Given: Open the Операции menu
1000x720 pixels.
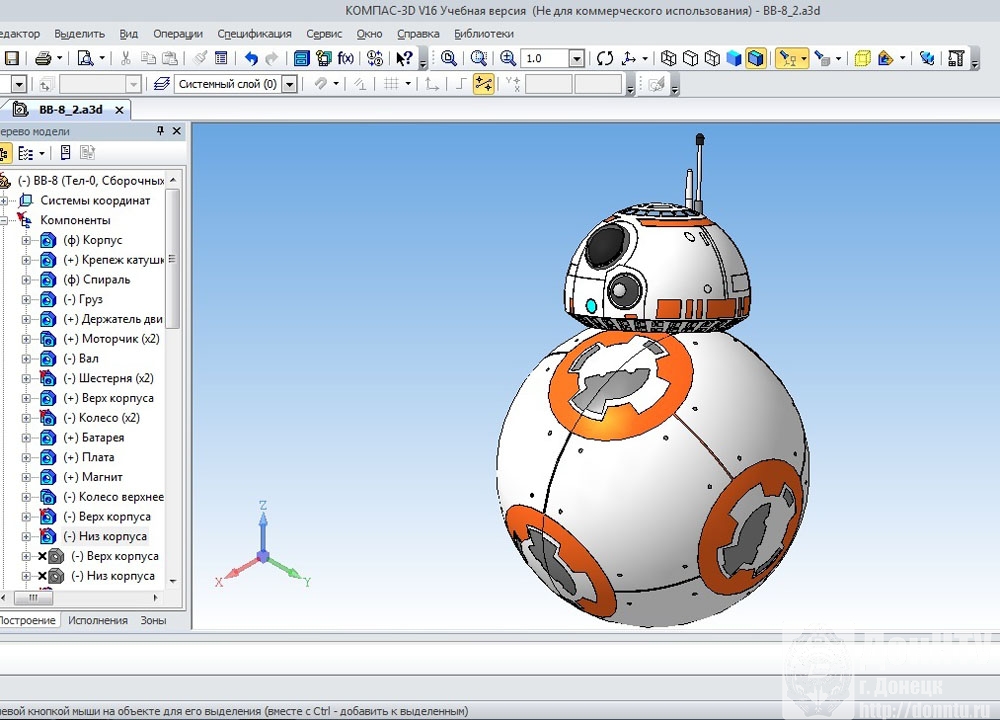Looking at the screenshot, I should (180, 34).
